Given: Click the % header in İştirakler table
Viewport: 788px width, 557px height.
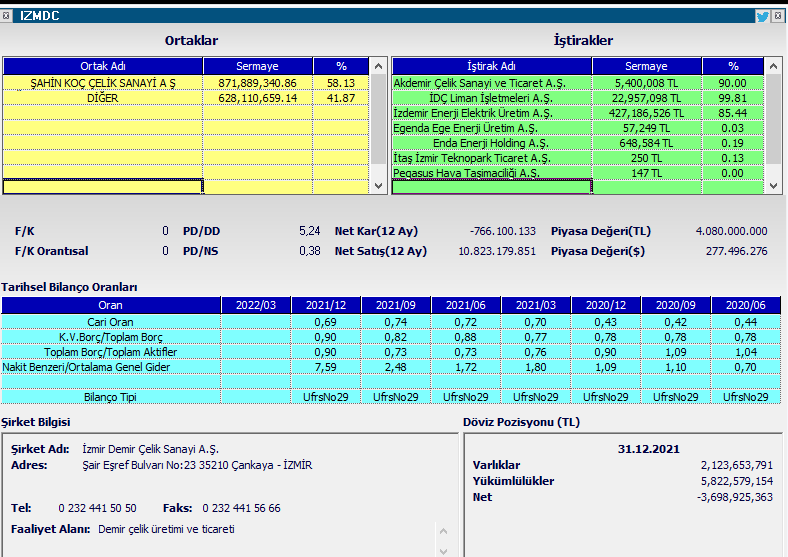Looking at the screenshot, I should click(733, 66).
